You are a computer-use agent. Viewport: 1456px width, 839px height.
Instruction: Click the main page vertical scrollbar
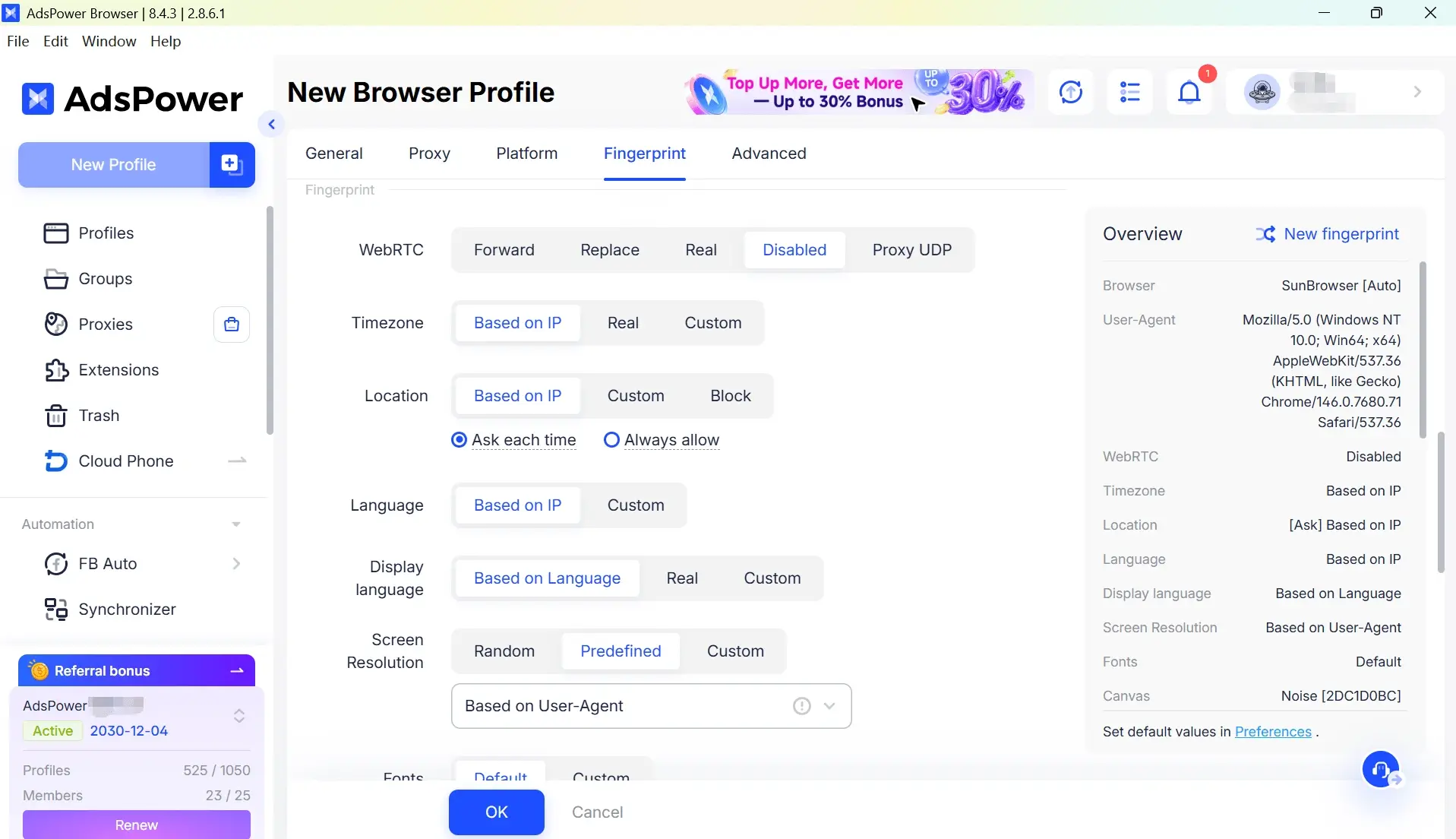point(1441,502)
